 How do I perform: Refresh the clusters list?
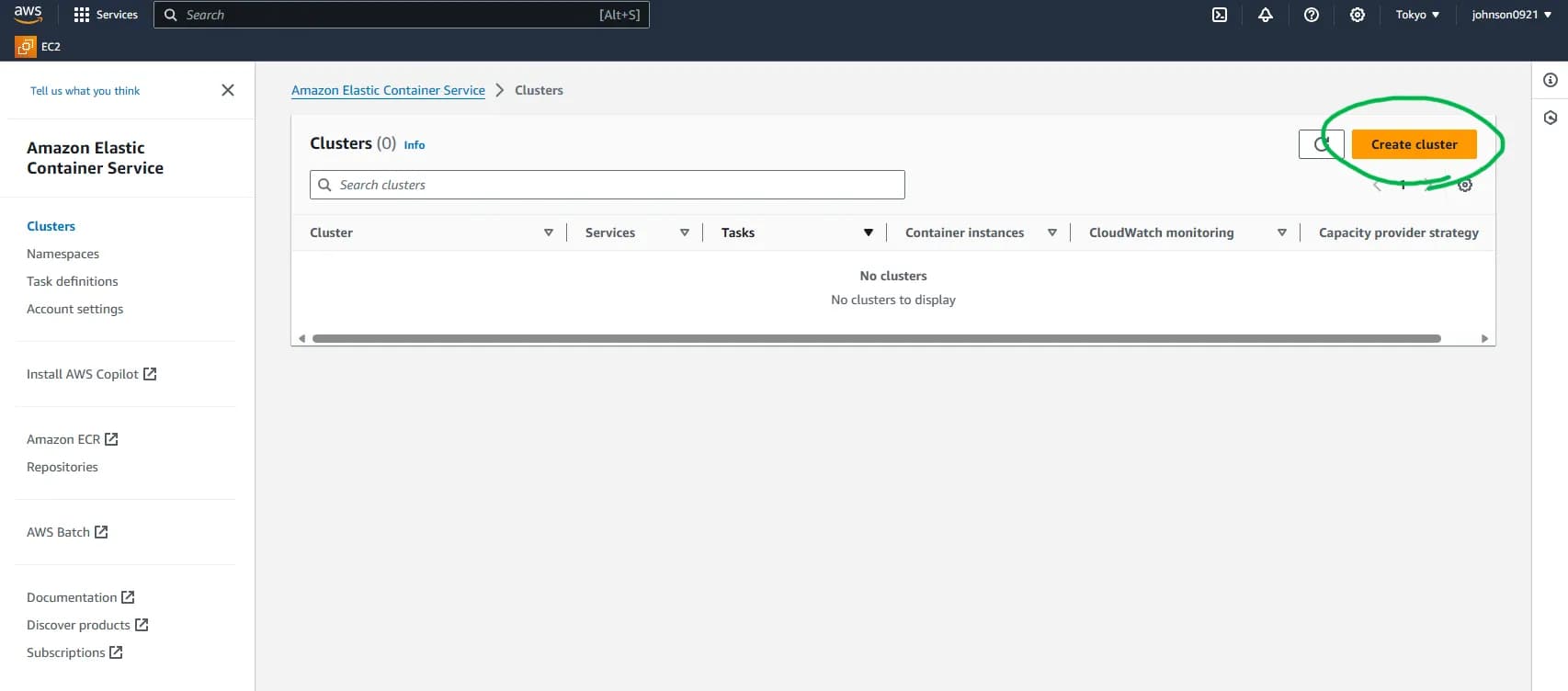[1322, 144]
